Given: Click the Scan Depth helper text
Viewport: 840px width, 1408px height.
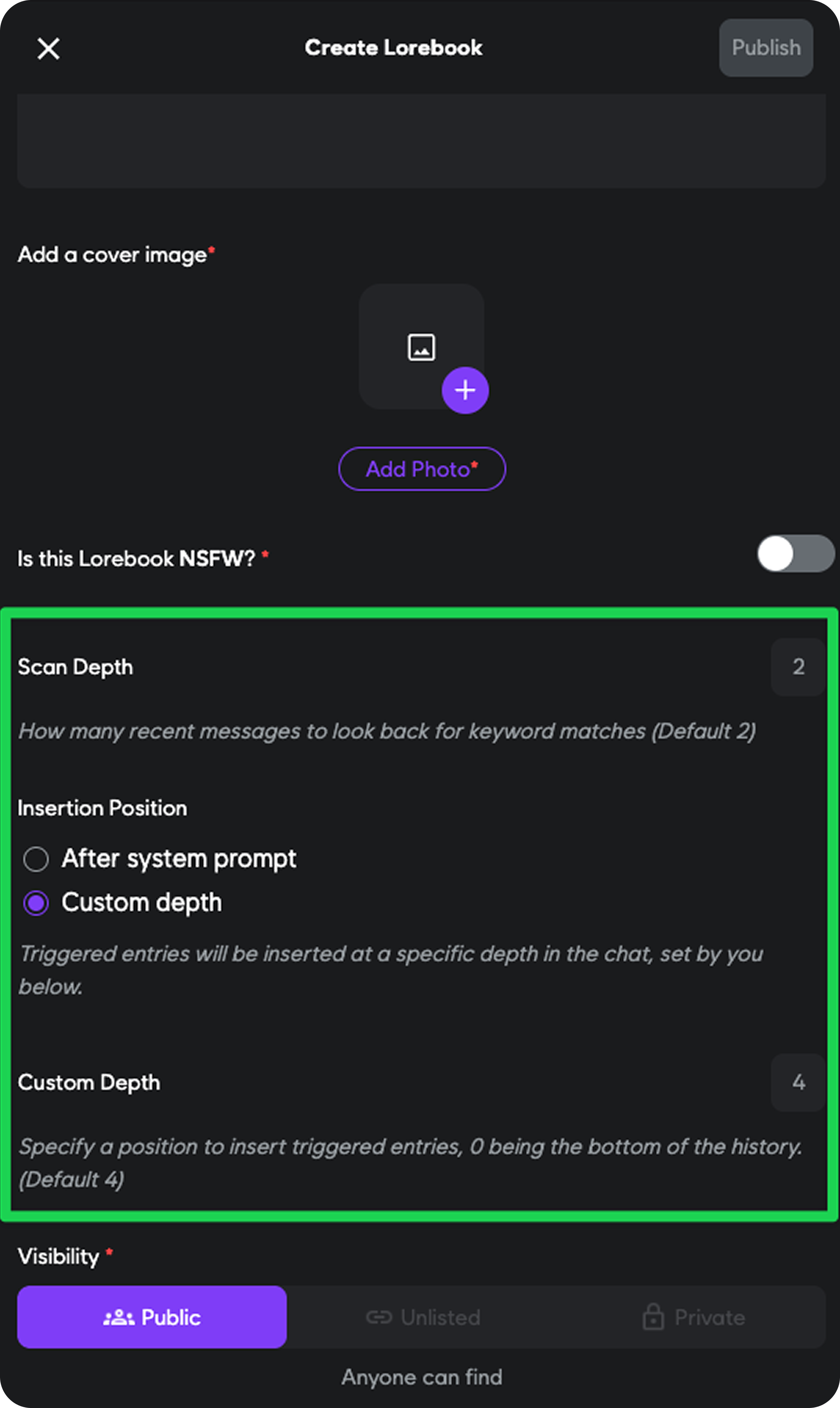Looking at the screenshot, I should (388, 731).
